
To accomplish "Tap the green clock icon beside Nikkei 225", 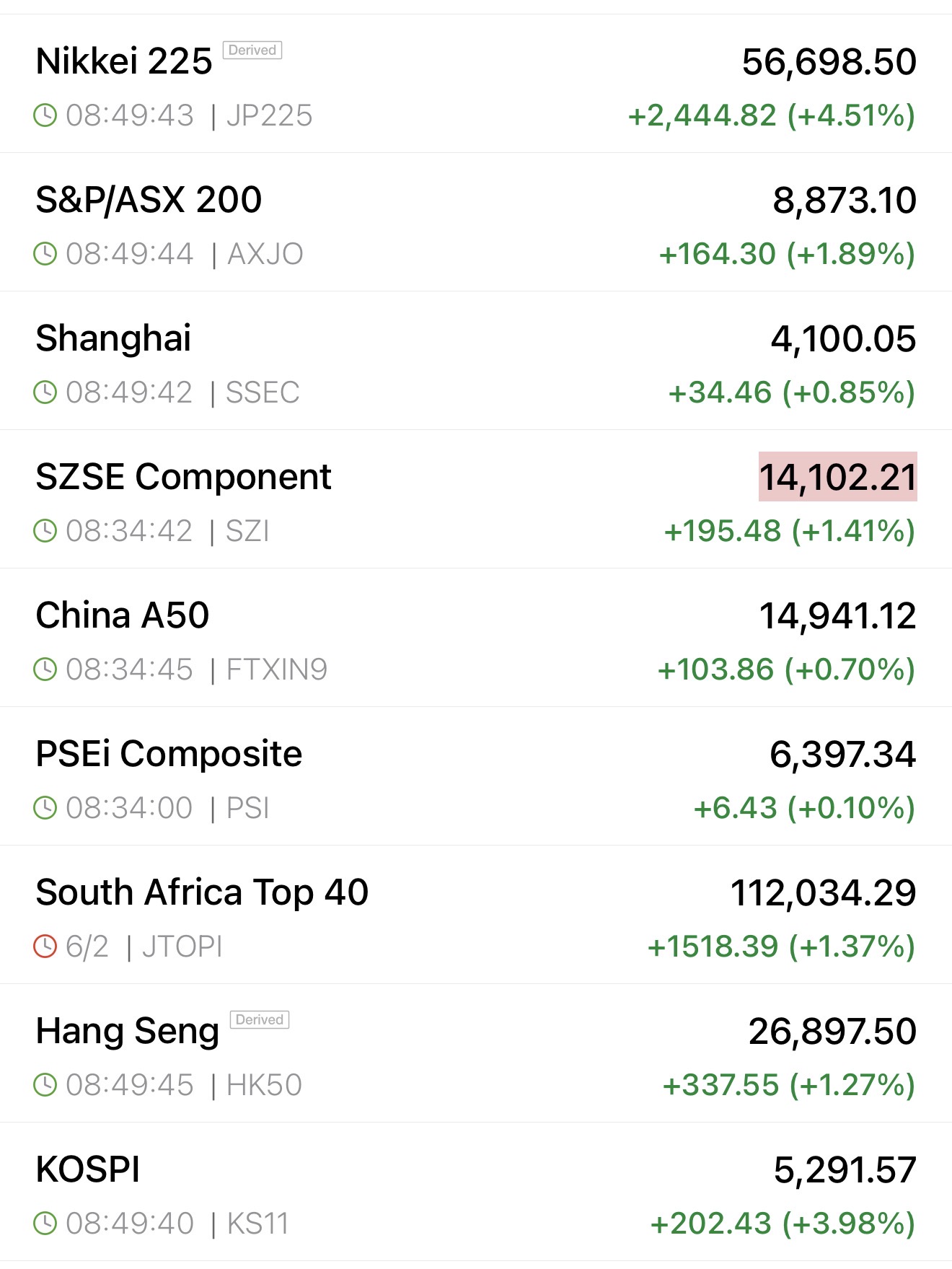I will click(x=45, y=115).
